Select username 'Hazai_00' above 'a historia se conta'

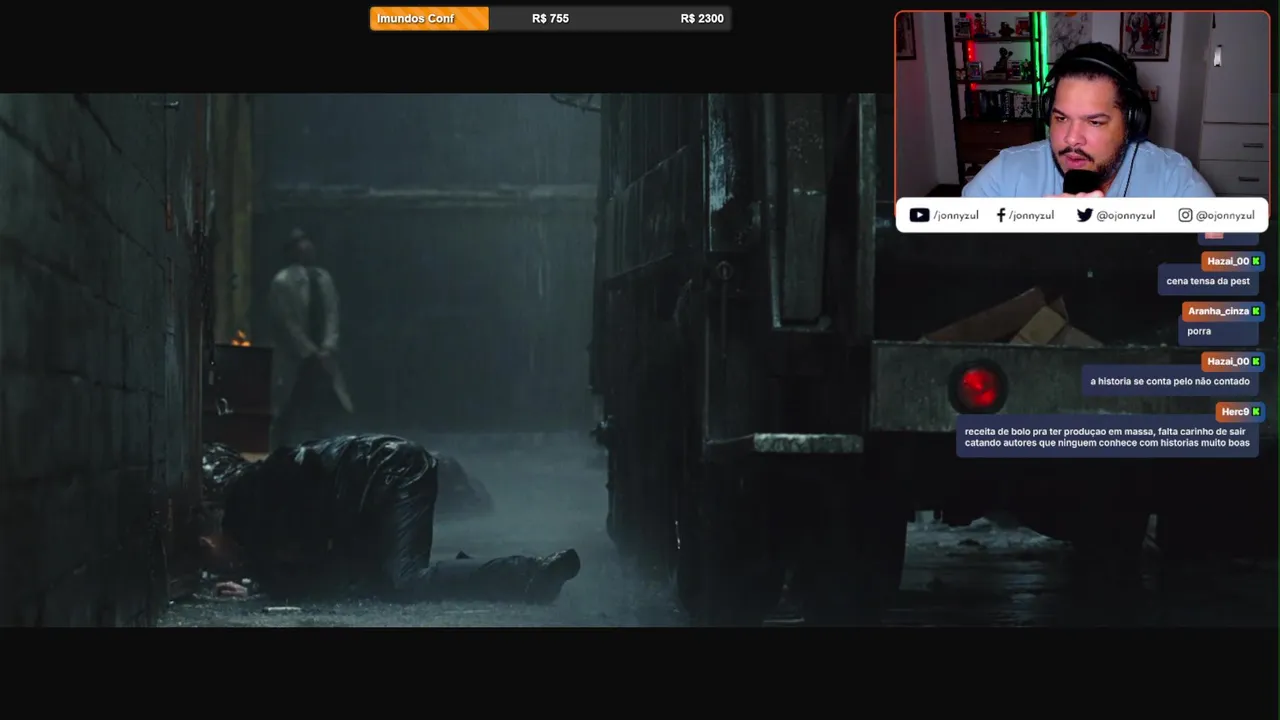[x=1228, y=361]
